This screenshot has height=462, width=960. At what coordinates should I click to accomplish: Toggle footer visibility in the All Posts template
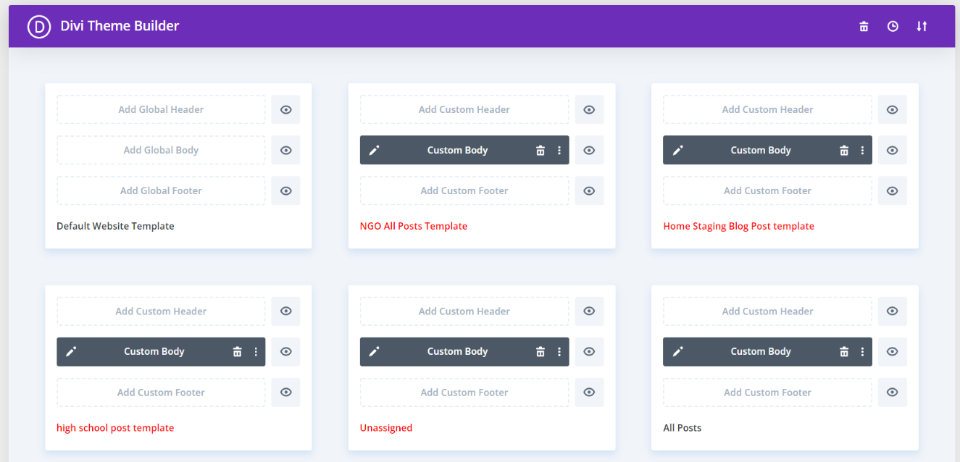893,392
